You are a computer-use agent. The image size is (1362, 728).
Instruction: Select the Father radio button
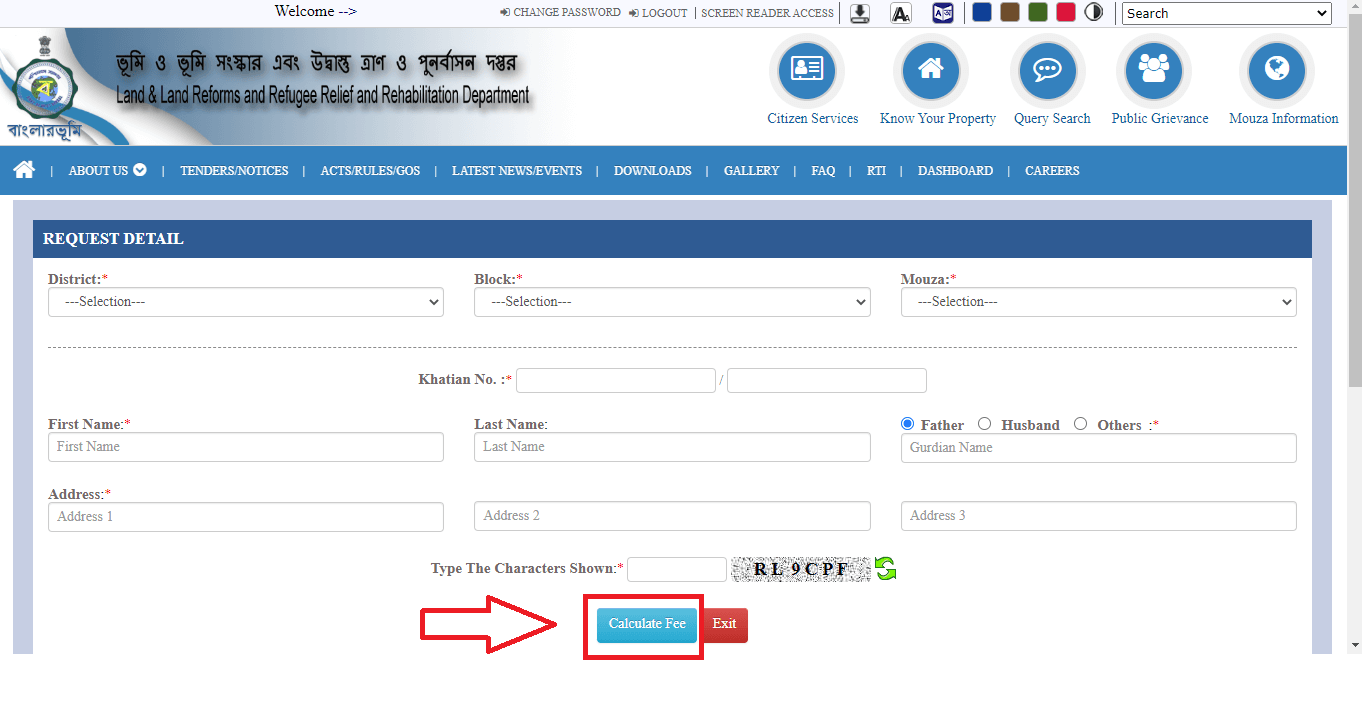click(908, 424)
